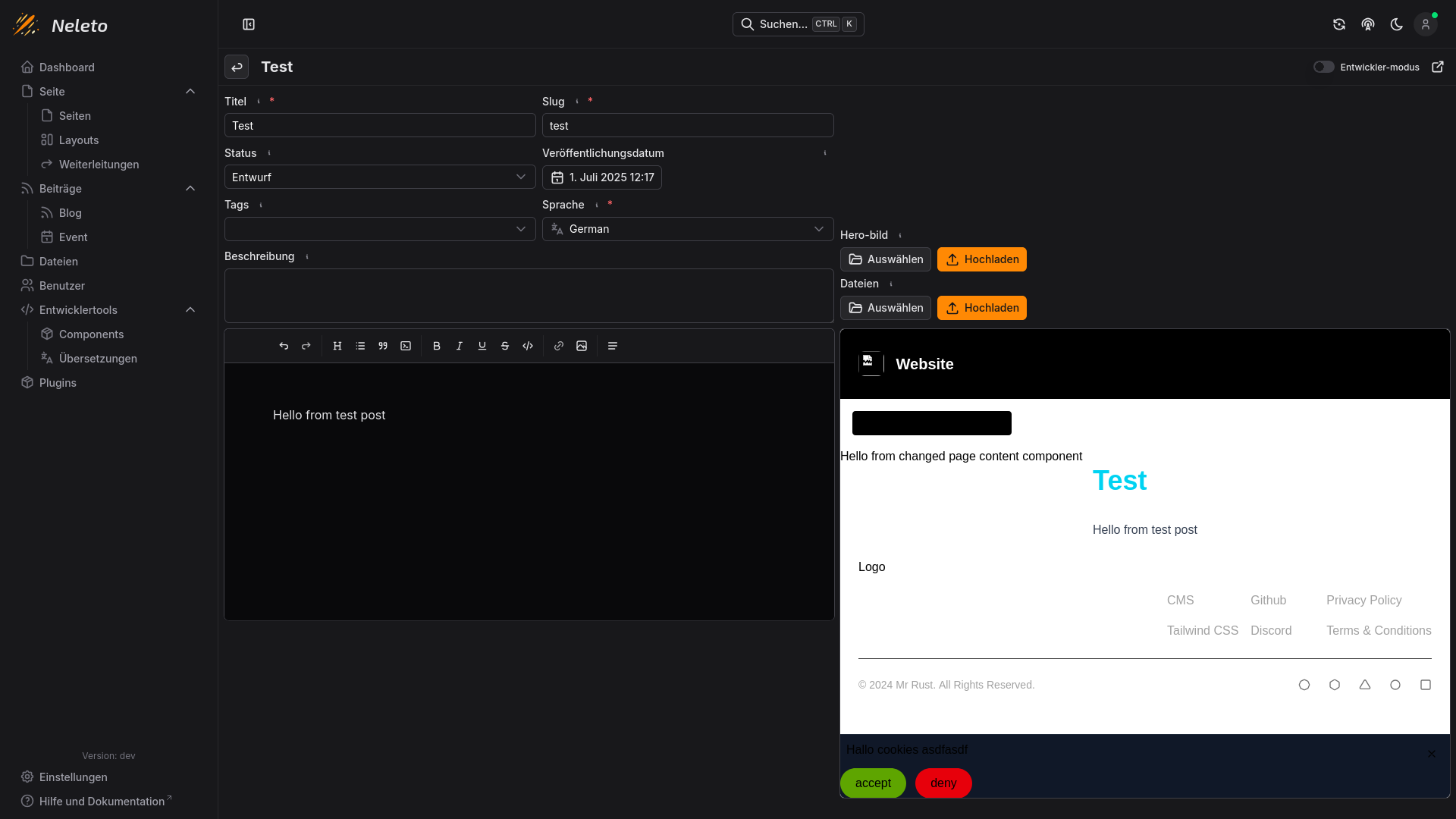
Task: Apply blockquote formatting in editor toolbar
Action: point(383,346)
